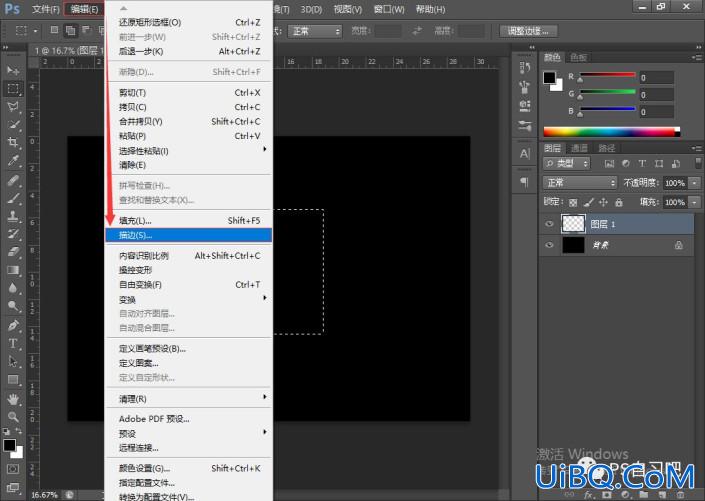Choose 自由变换(F) menu entry
This screenshot has height=501, width=705.
pos(189,285)
